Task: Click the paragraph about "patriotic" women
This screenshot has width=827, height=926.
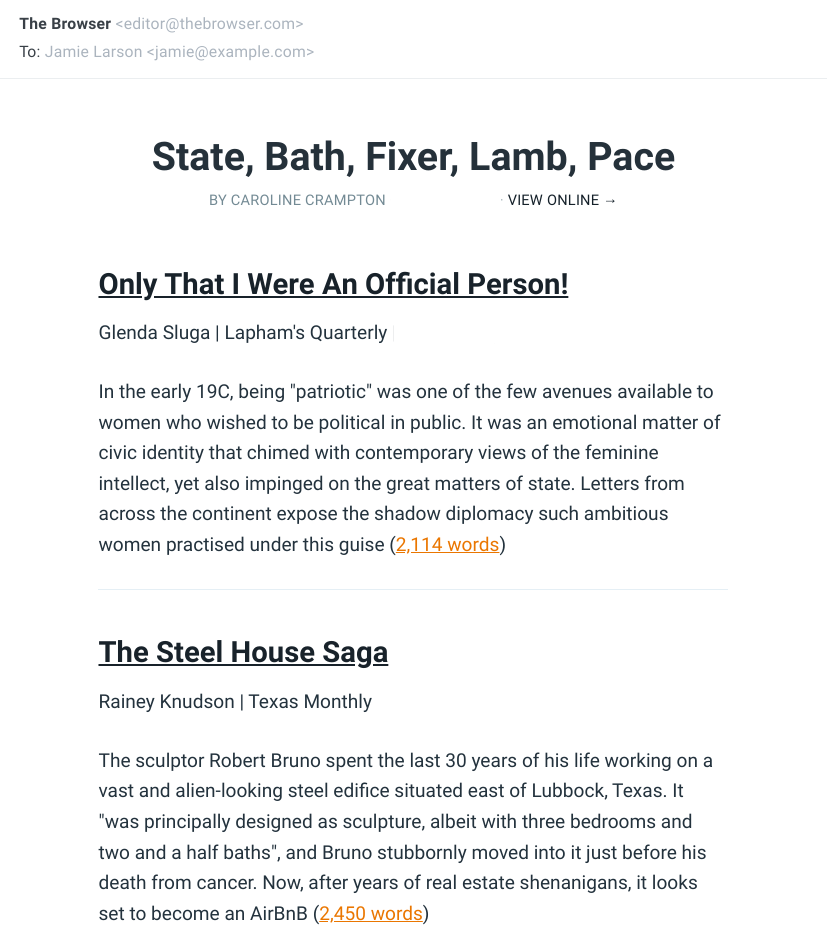Action: (x=409, y=468)
